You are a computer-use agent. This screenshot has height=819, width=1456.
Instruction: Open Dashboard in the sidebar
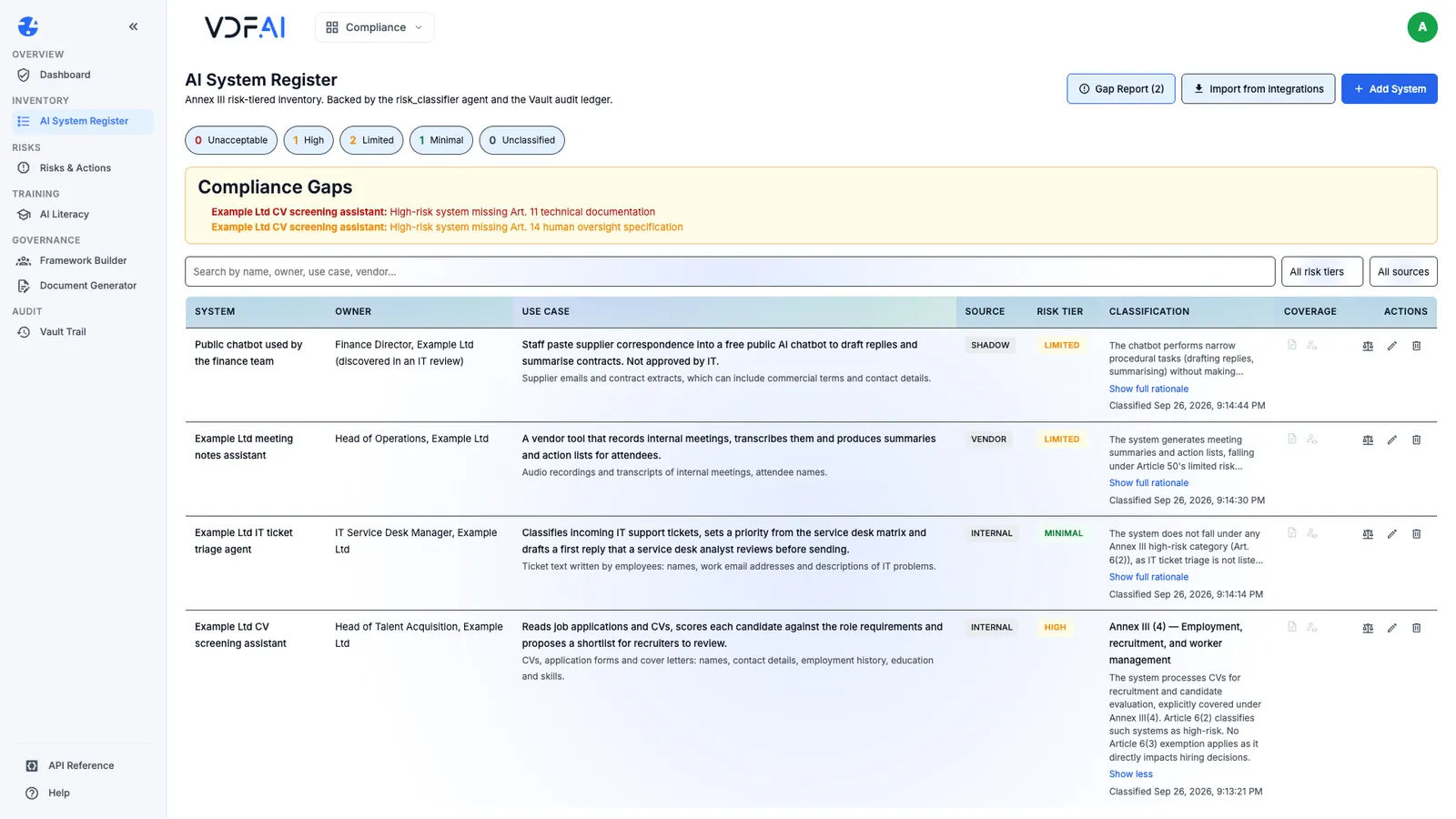[x=83, y=75]
